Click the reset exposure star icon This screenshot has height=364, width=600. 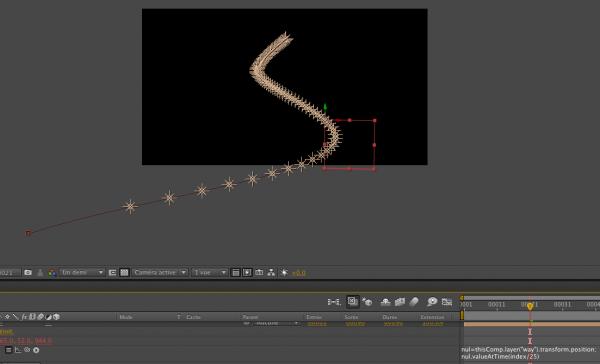[x=284, y=273]
